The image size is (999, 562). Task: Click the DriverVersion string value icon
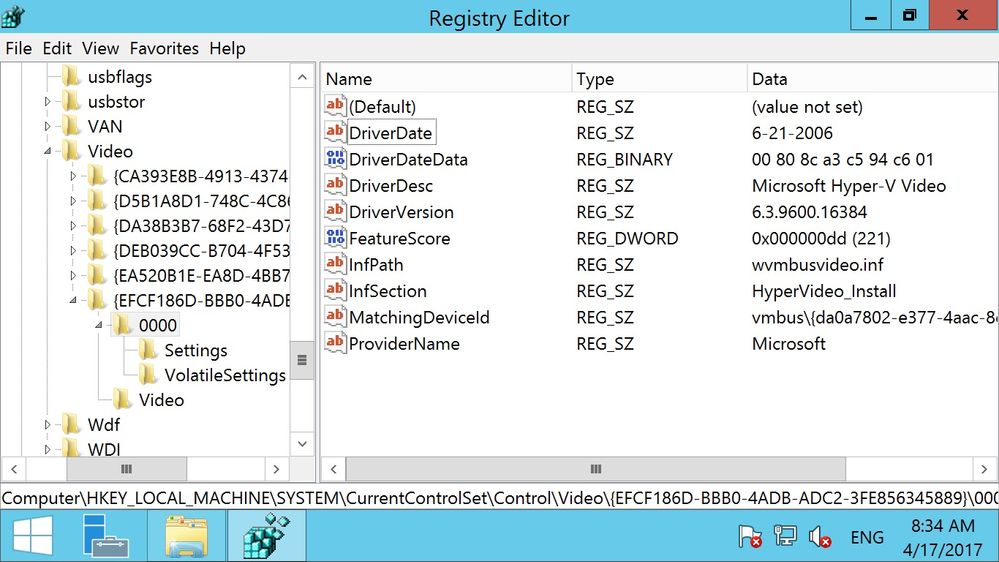pyautogui.click(x=335, y=212)
